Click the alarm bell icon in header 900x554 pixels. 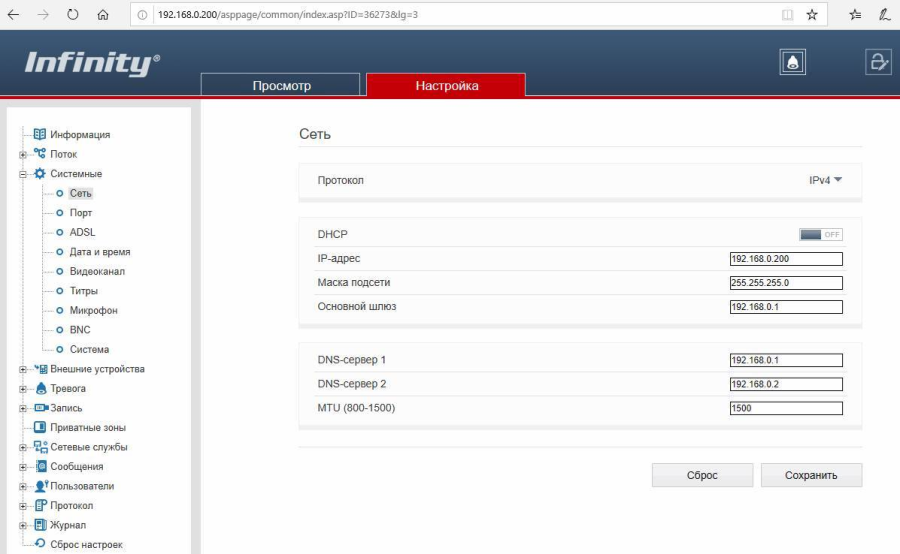(x=793, y=62)
